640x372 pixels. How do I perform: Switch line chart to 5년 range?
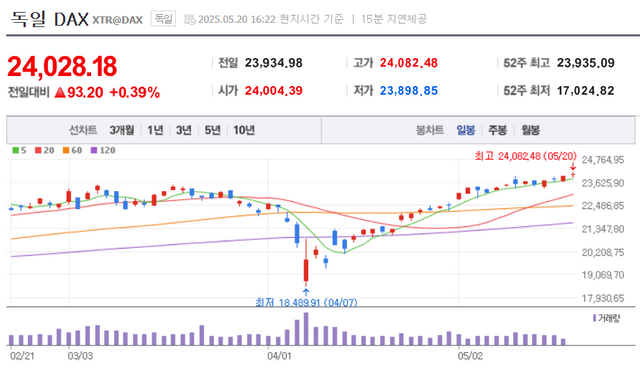point(212,130)
